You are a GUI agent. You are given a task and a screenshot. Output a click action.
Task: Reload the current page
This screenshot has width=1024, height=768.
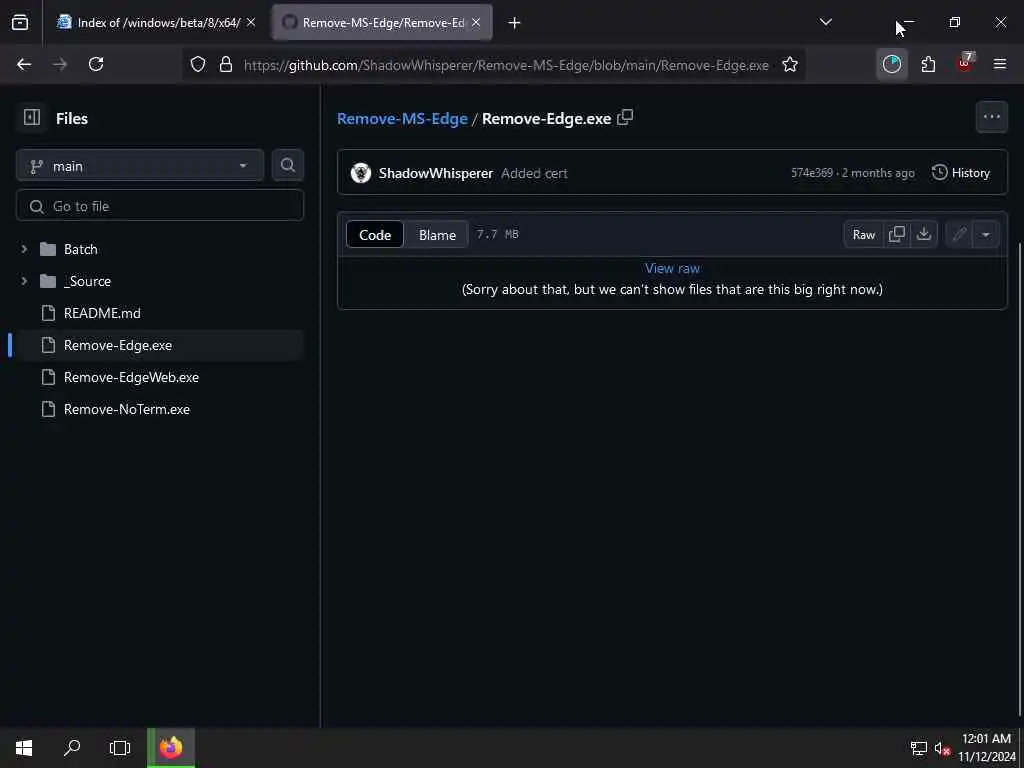[96, 64]
